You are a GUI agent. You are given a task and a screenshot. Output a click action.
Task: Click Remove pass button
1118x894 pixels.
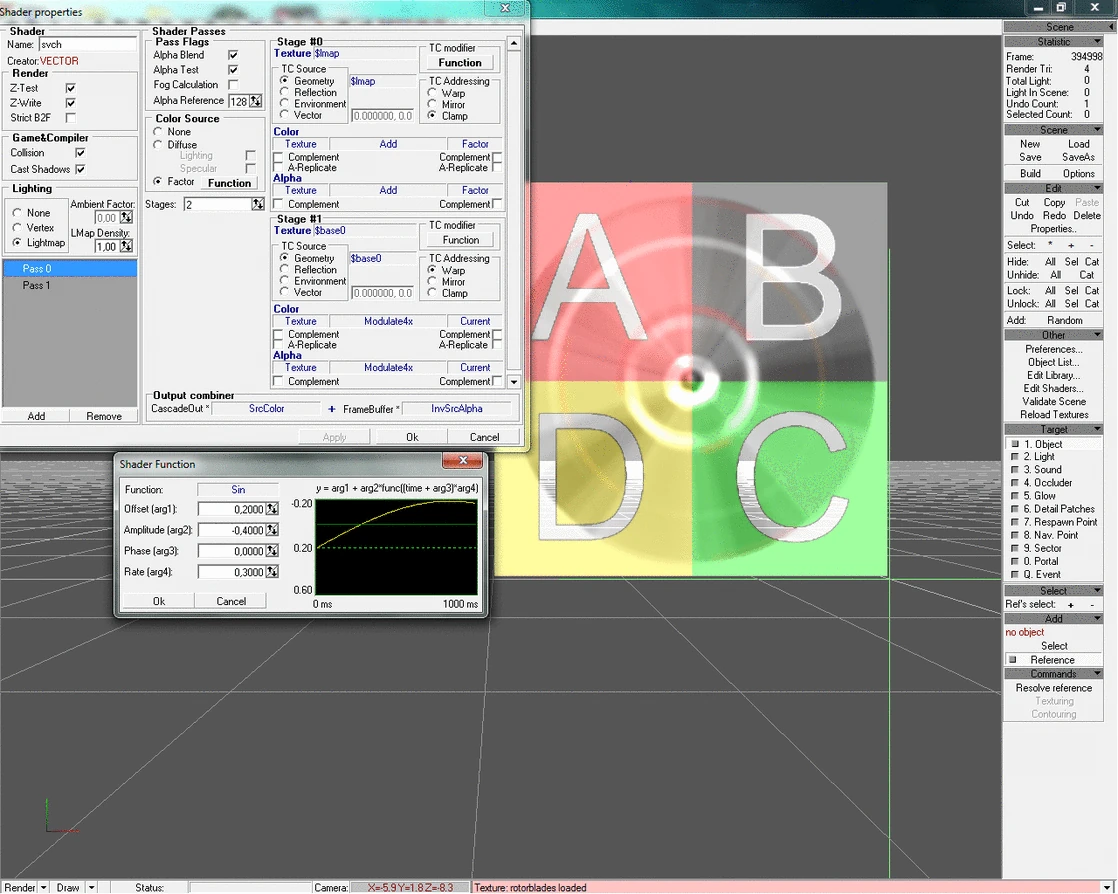coord(104,416)
